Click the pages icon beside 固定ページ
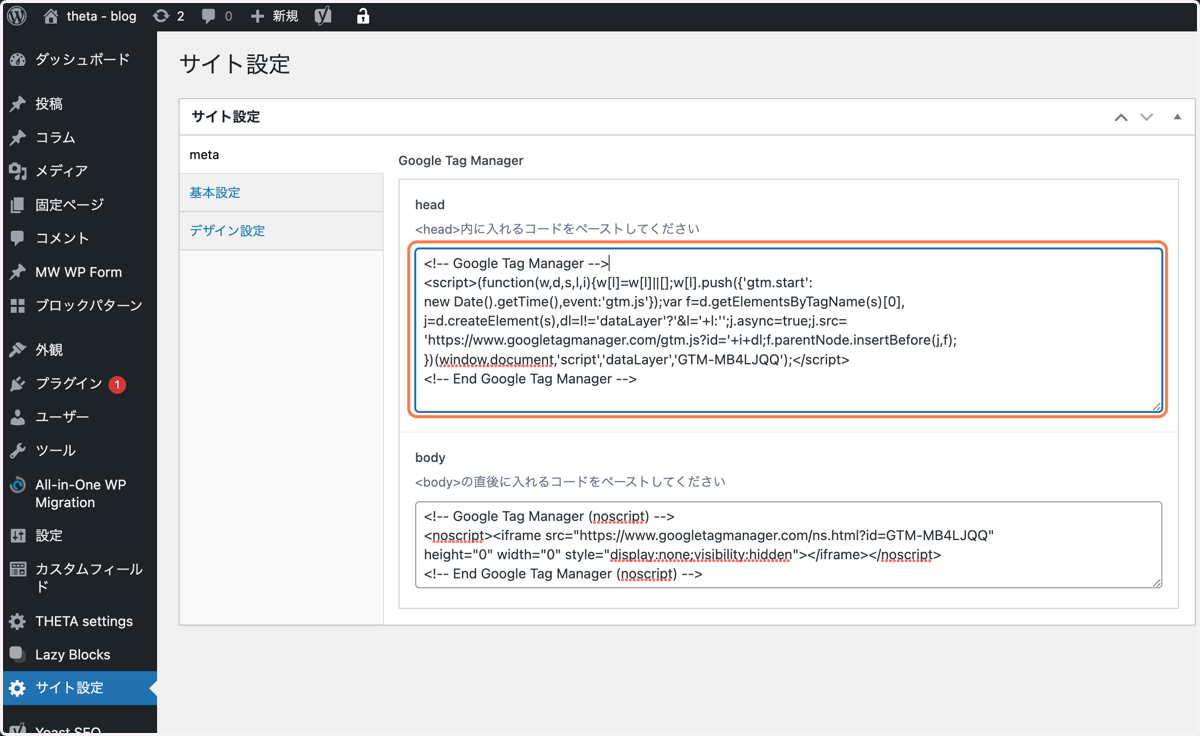The image size is (1200, 736). click(x=17, y=205)
